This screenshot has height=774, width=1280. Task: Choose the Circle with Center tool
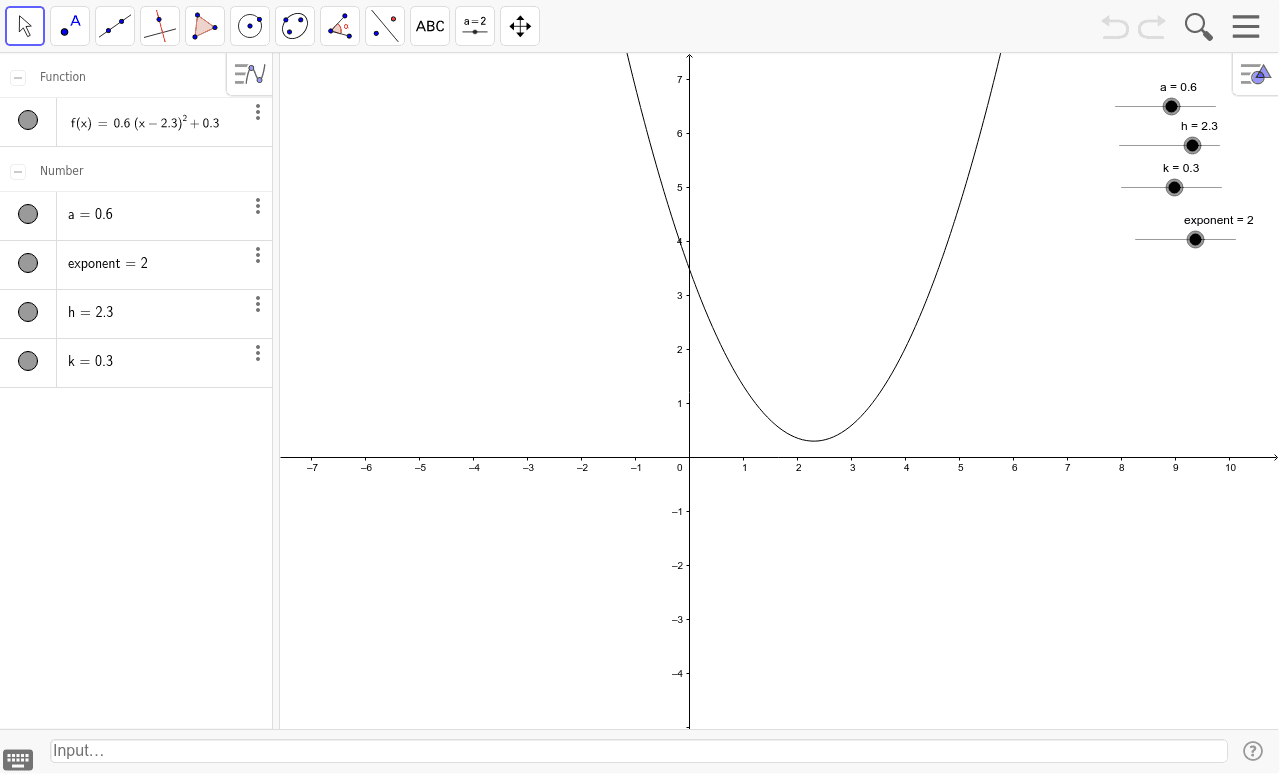tap(249, 26)
